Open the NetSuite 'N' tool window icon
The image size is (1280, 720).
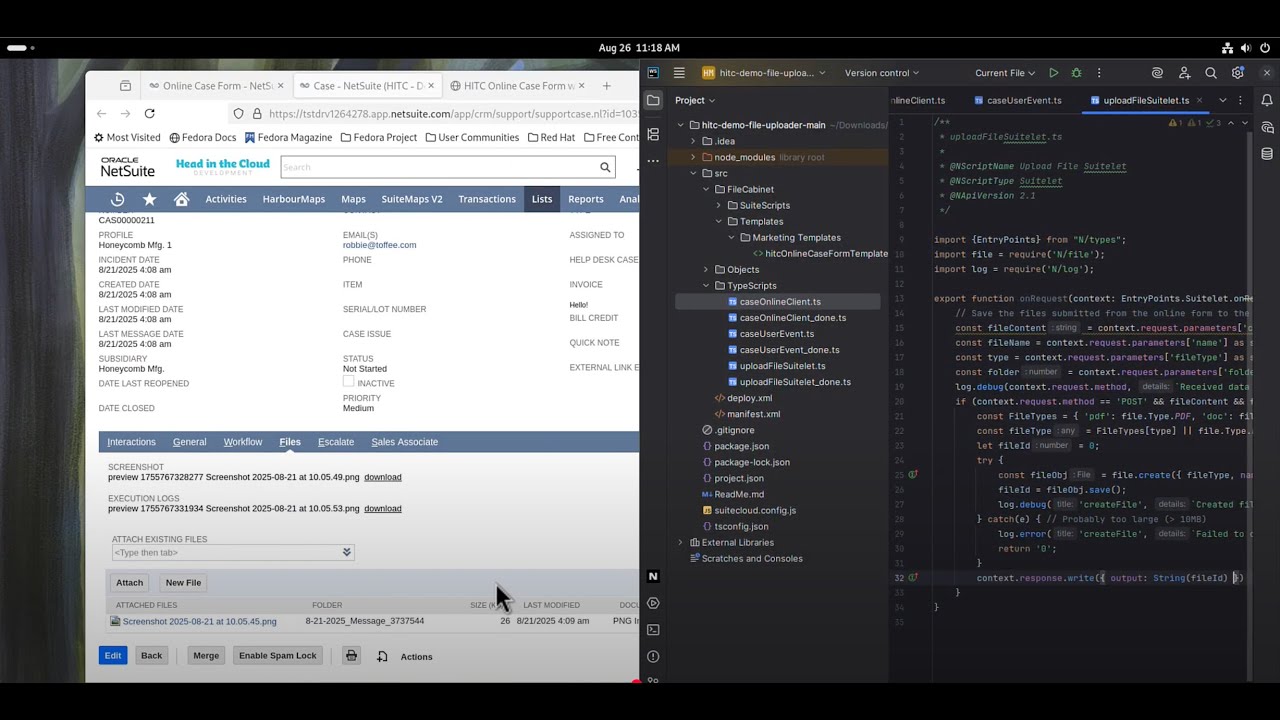pyautogui.click(x=653, y=576)
